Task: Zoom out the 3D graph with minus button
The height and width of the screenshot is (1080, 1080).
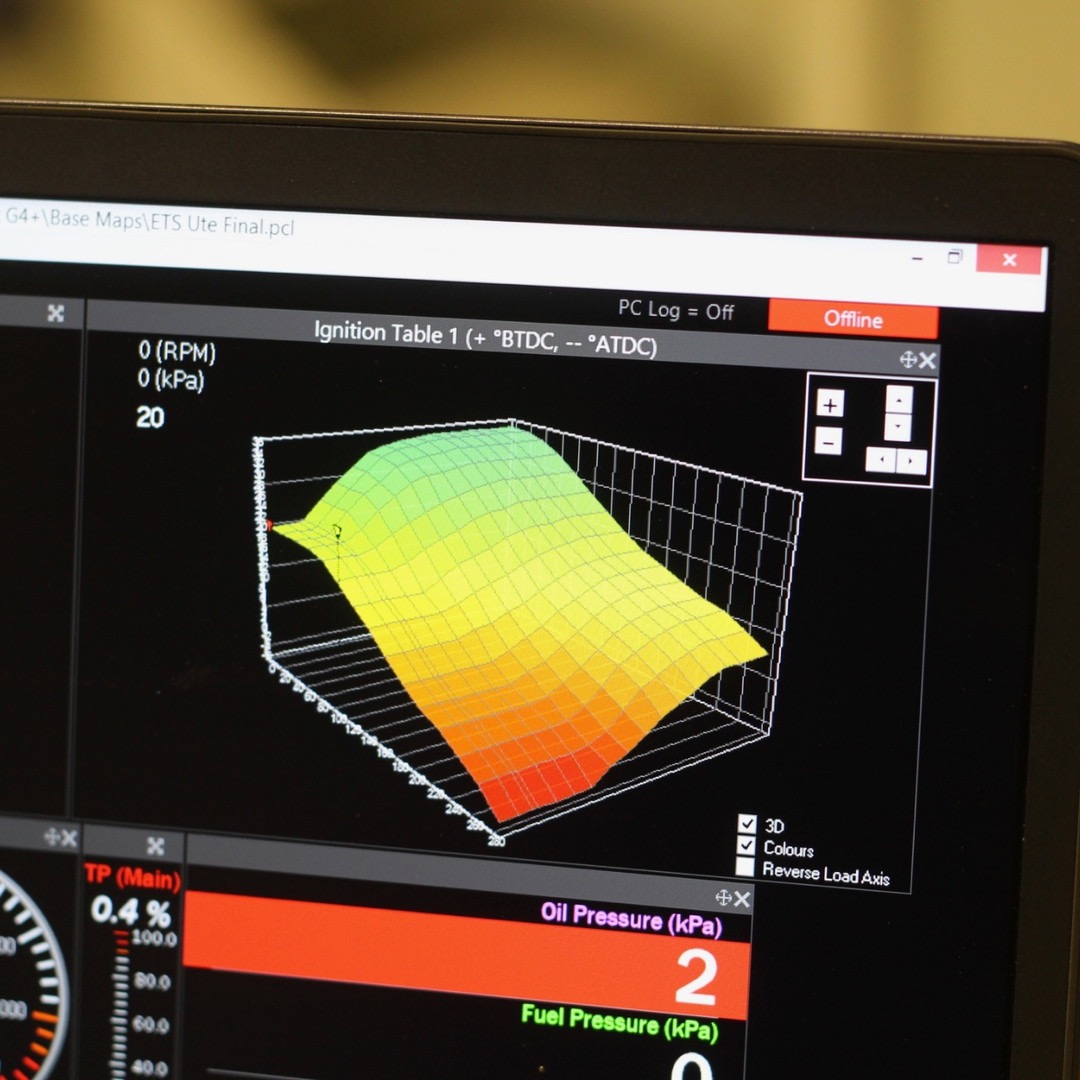Action: (x=828, y=441)
